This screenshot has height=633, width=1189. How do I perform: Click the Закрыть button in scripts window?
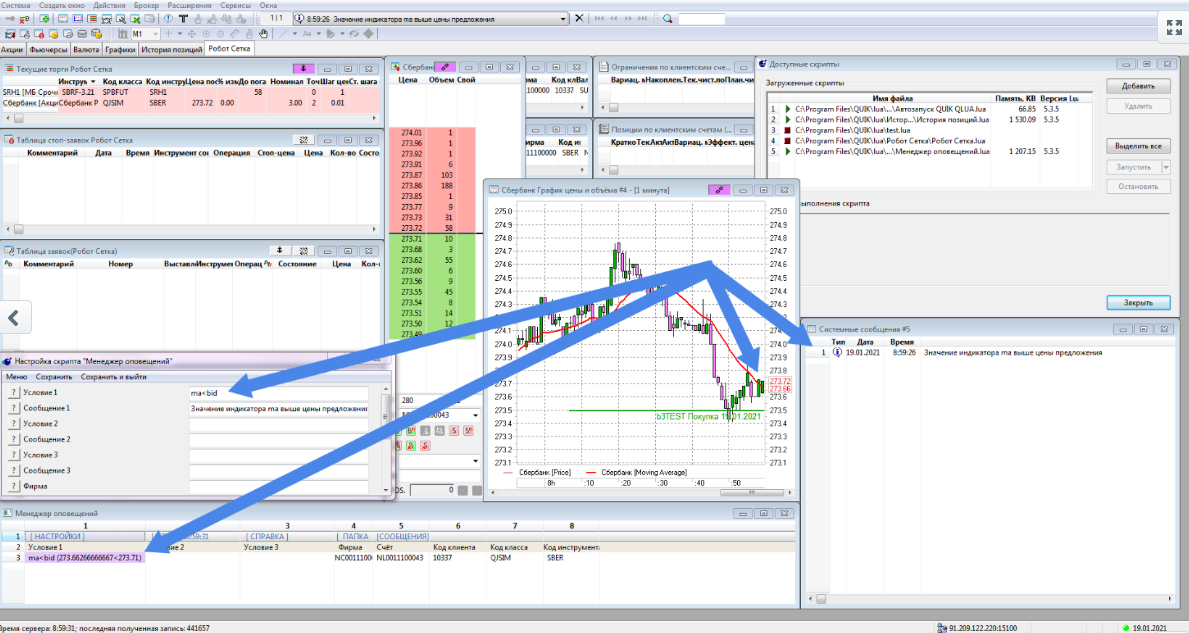point(1137,302)
